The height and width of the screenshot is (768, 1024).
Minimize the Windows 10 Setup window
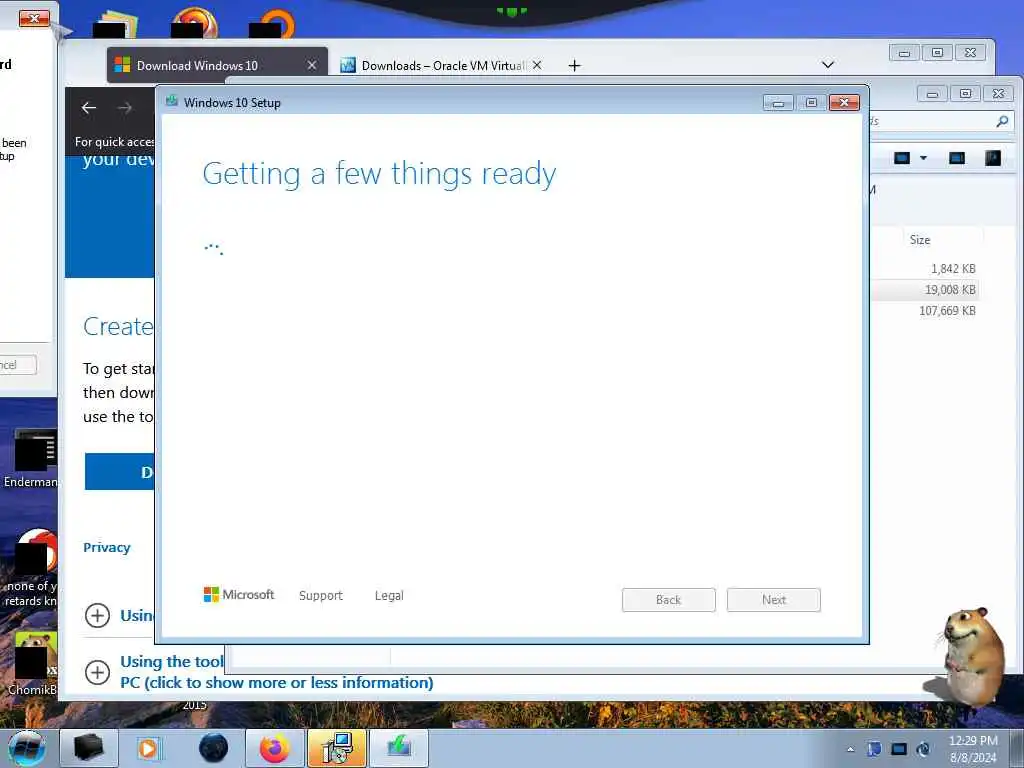(x=778, y=103)
